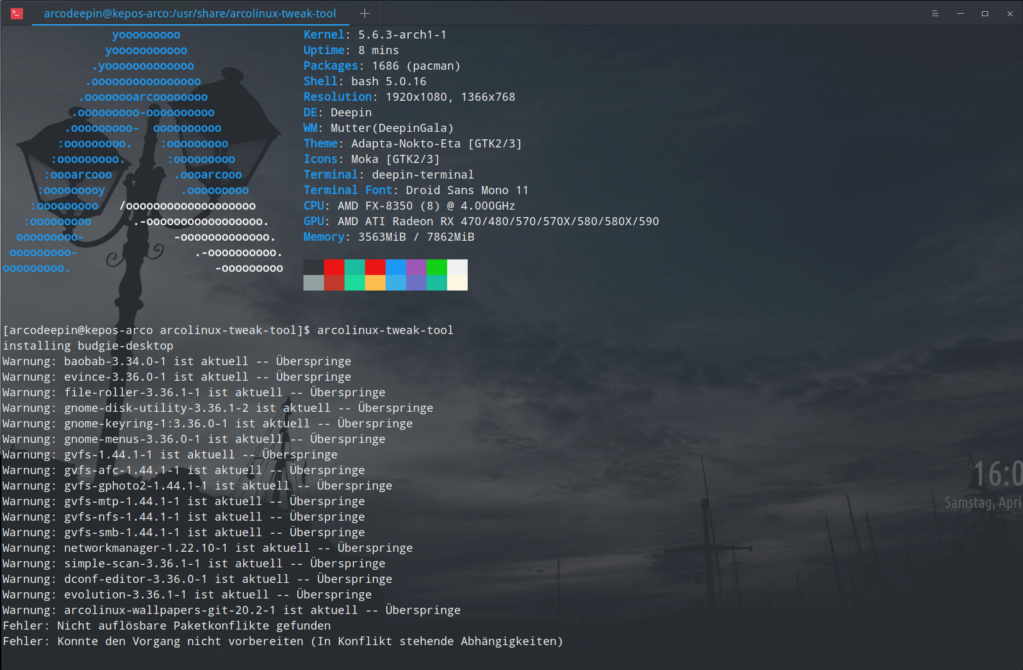Click the Uptime 8 mins line
The image size is (1023, 670).
[x=351, y=50]
